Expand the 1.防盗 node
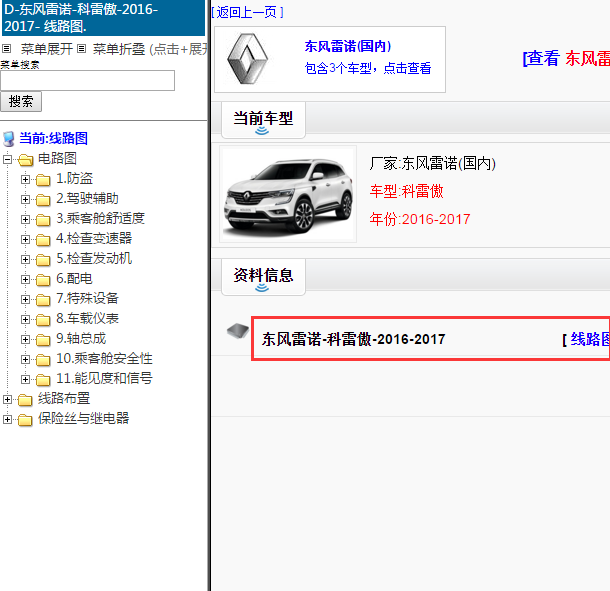The width and height of the screenshot is (610, 591). tap(25, 179)
